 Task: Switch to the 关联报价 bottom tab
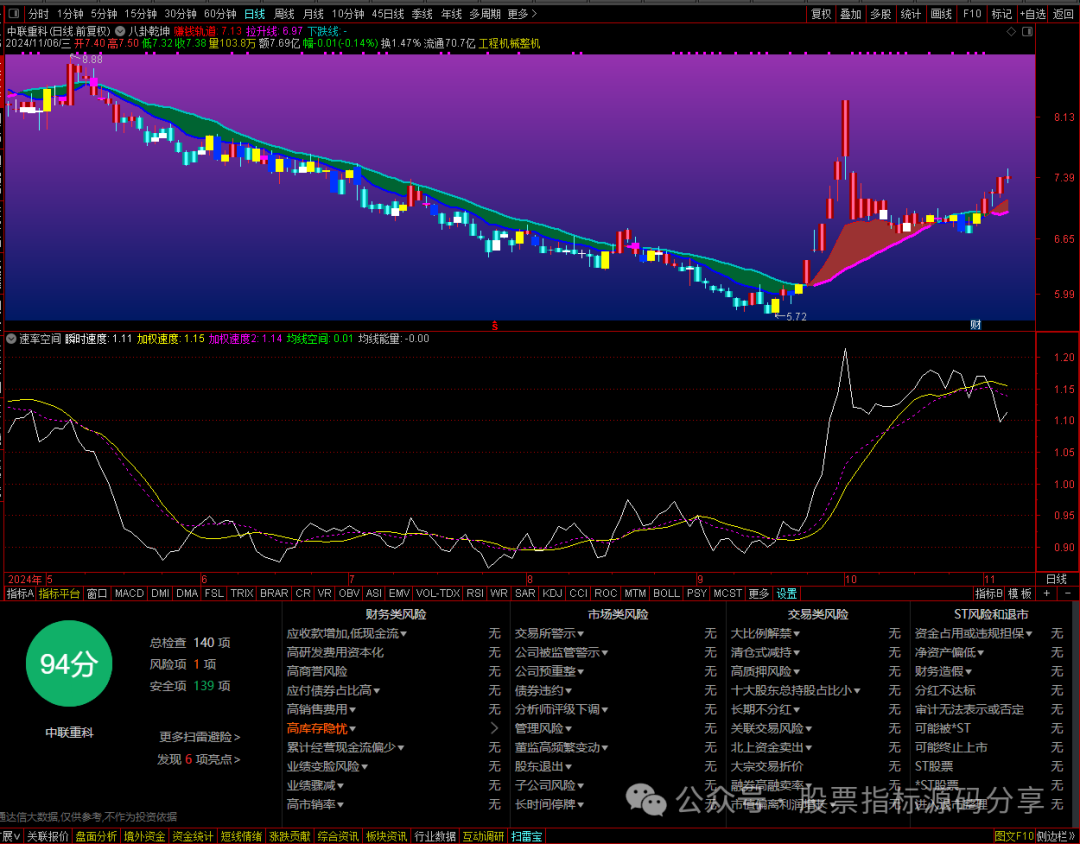(x=48, y=836)
